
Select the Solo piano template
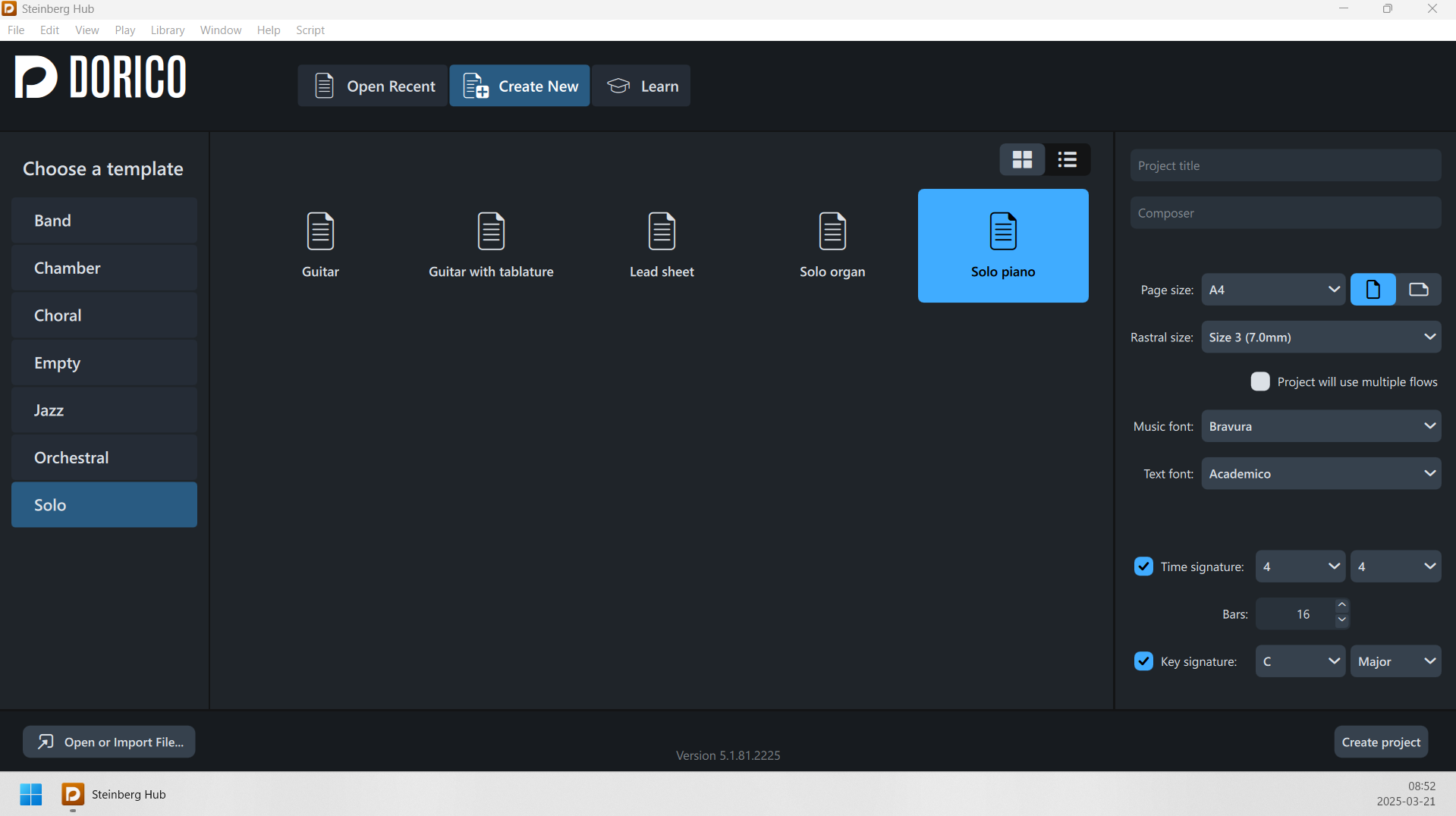pyautogui.click(x=1003, y=246)
